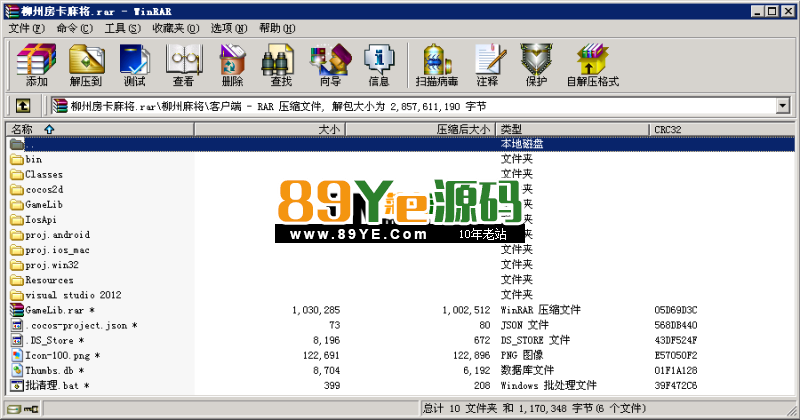Screen dimensions: 800x420
Task: Sort by CRC32 column header
Action: pyautogui.click(x=721, y=129)
